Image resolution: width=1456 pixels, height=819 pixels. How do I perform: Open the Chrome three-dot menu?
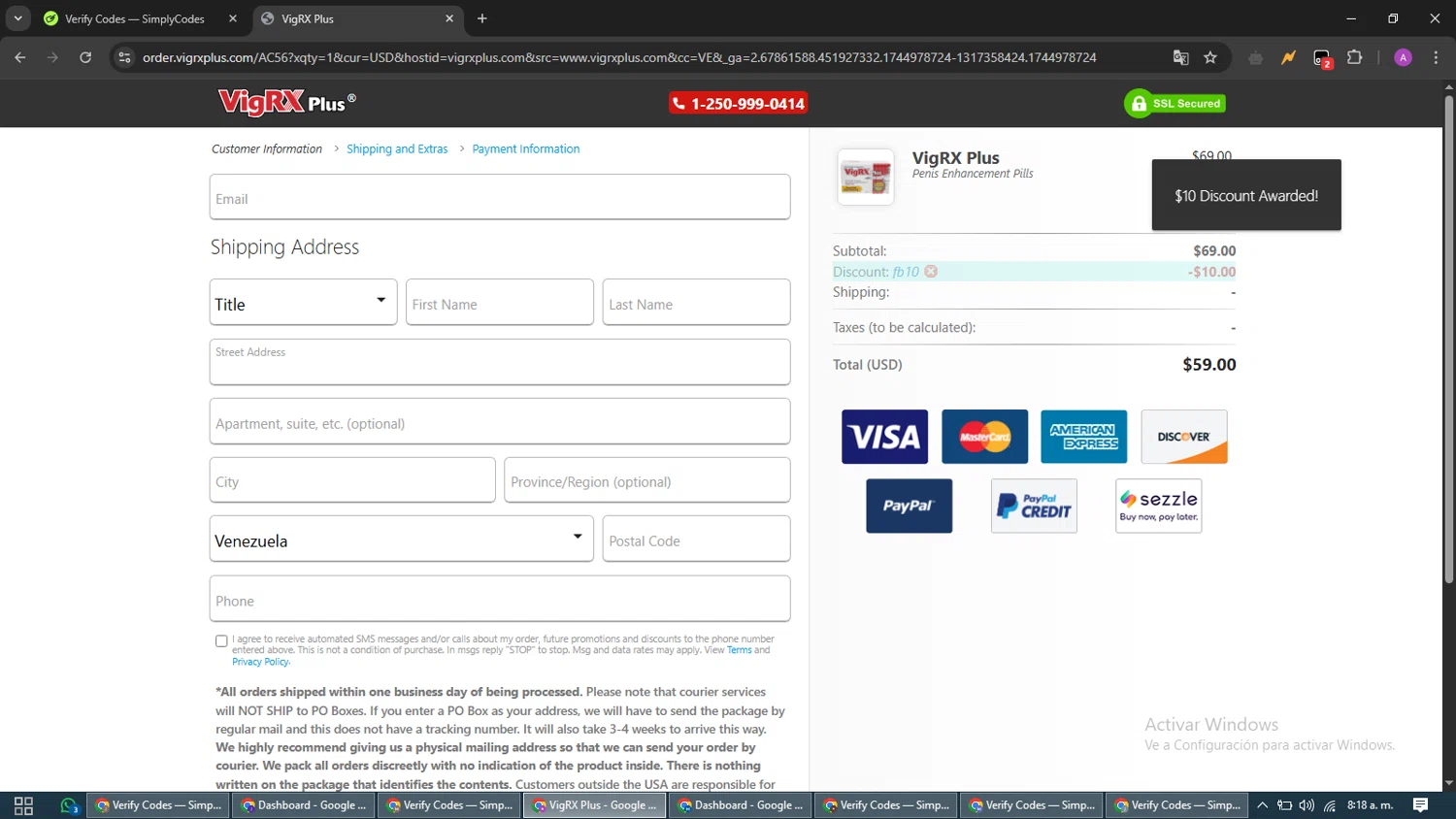(x=1436, y=57)
